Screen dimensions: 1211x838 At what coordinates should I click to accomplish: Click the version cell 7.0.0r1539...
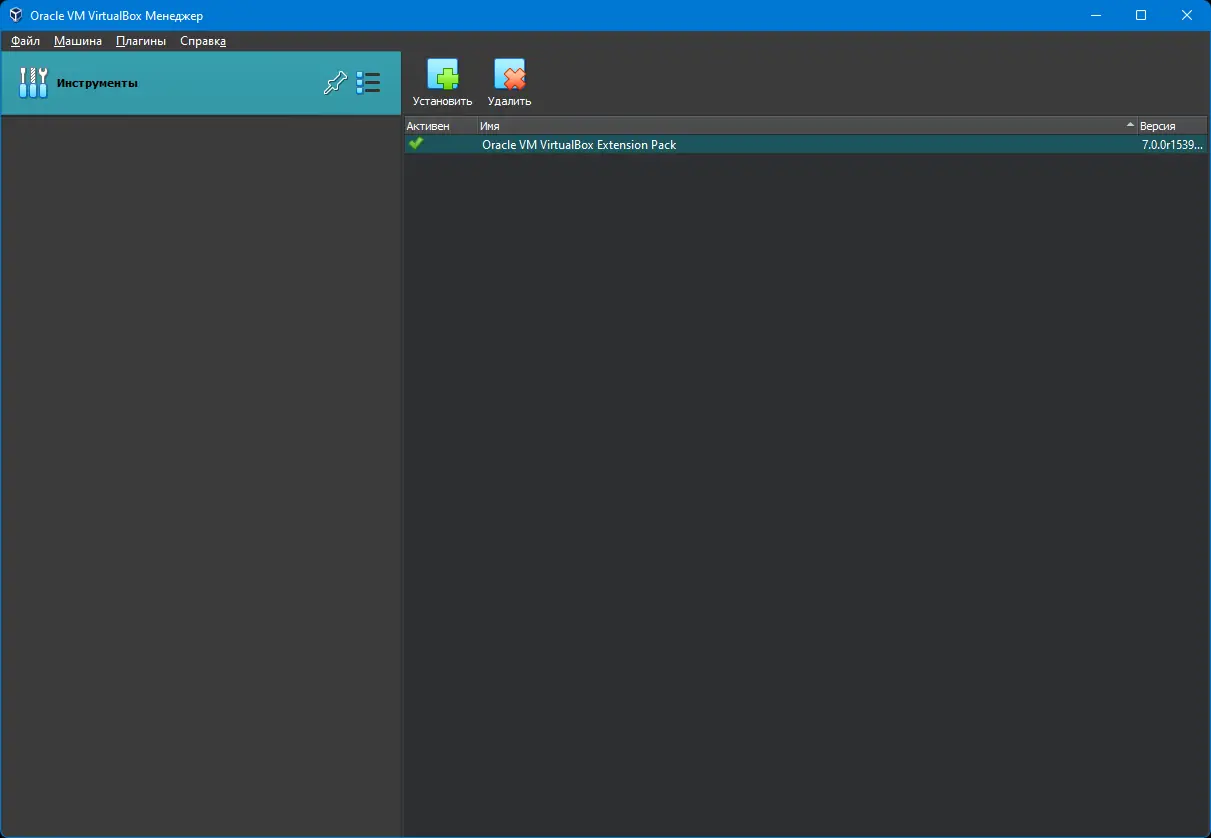tap(1172, 145)
